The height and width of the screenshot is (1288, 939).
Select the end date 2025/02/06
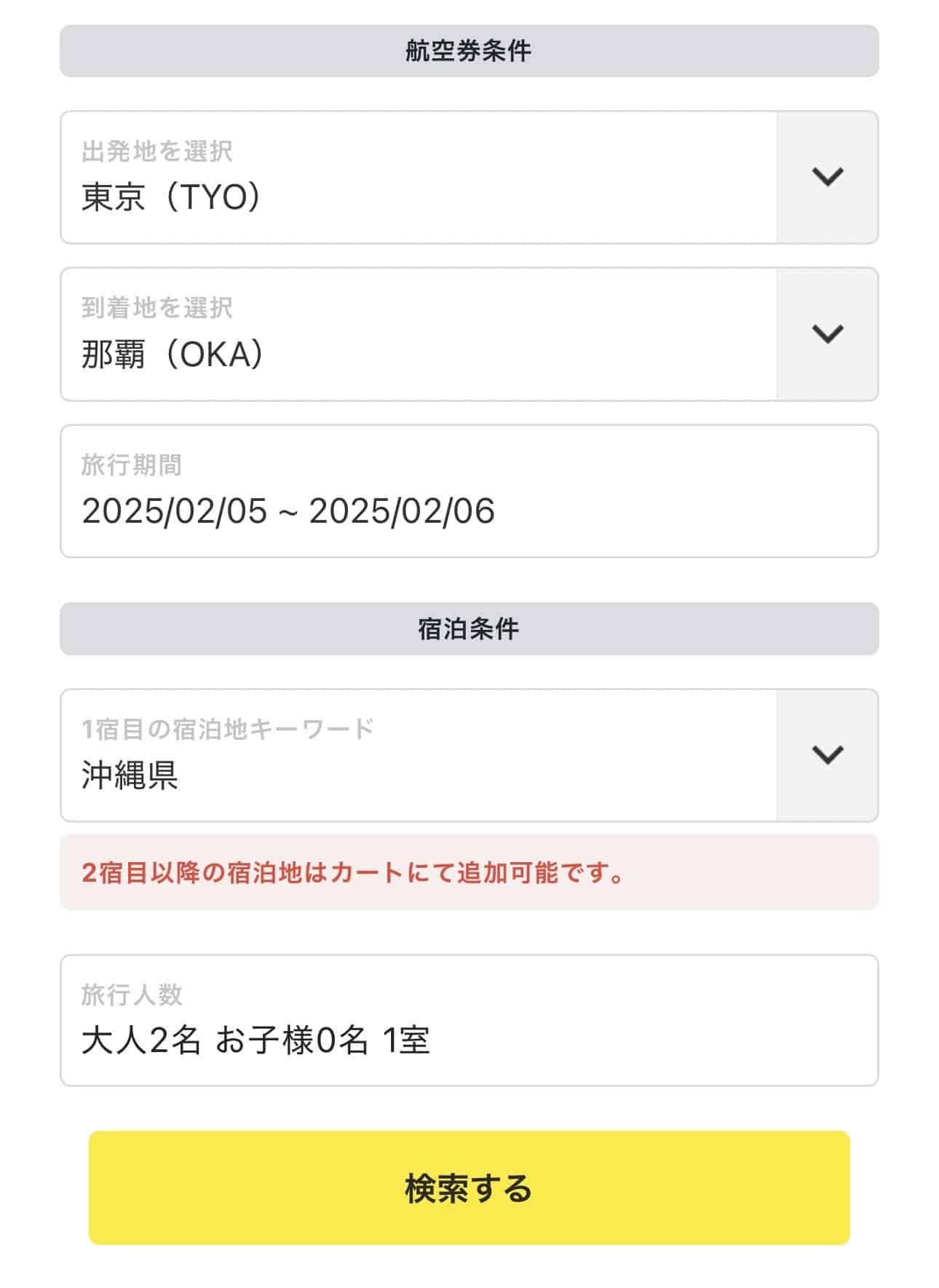(x=402, y=511)
